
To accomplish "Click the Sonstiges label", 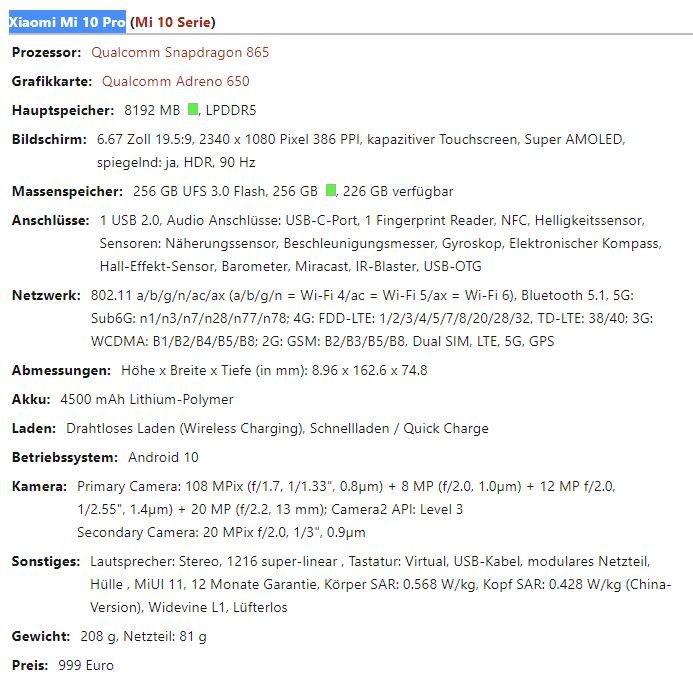I will tap(46, 561).
